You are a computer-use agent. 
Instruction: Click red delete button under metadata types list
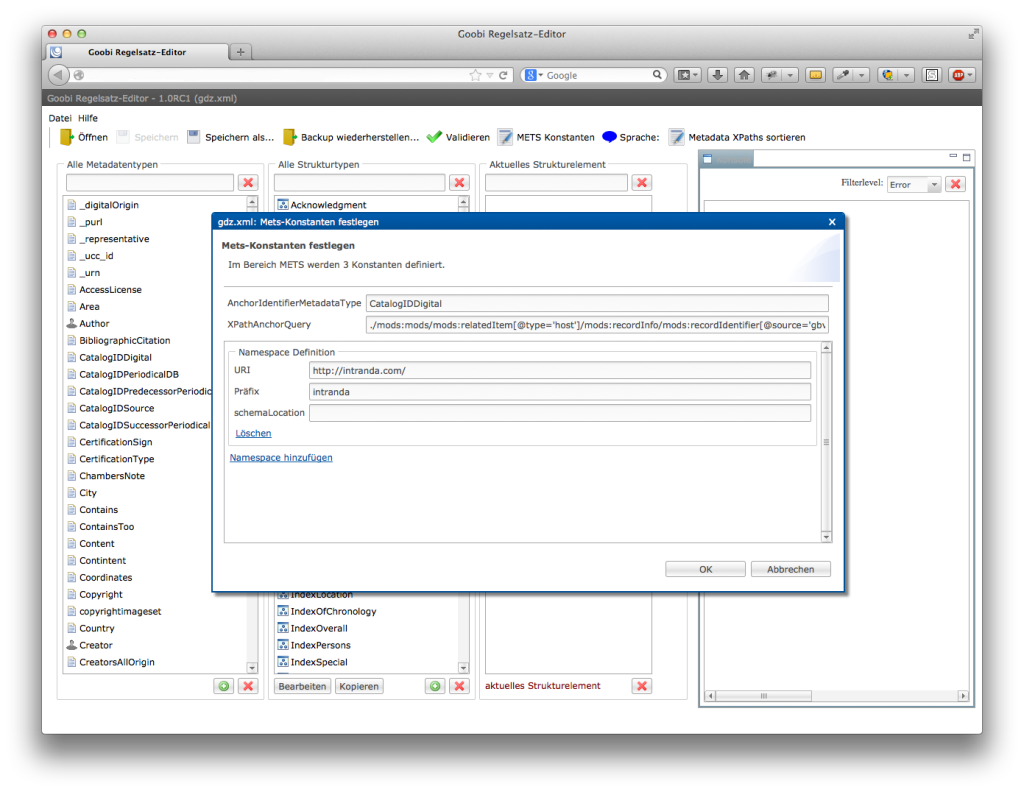(x=248, y=686)
